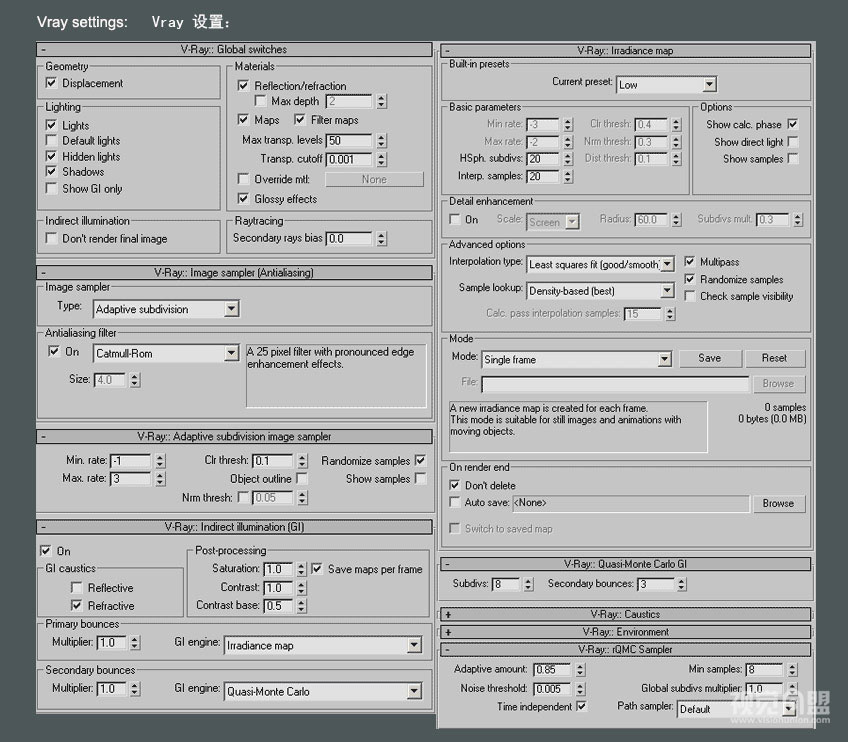The height and width of the screenshot is (742, 848).
Task: Click the QMC Subdivs spinner arrows
Action: click(528, 584)
